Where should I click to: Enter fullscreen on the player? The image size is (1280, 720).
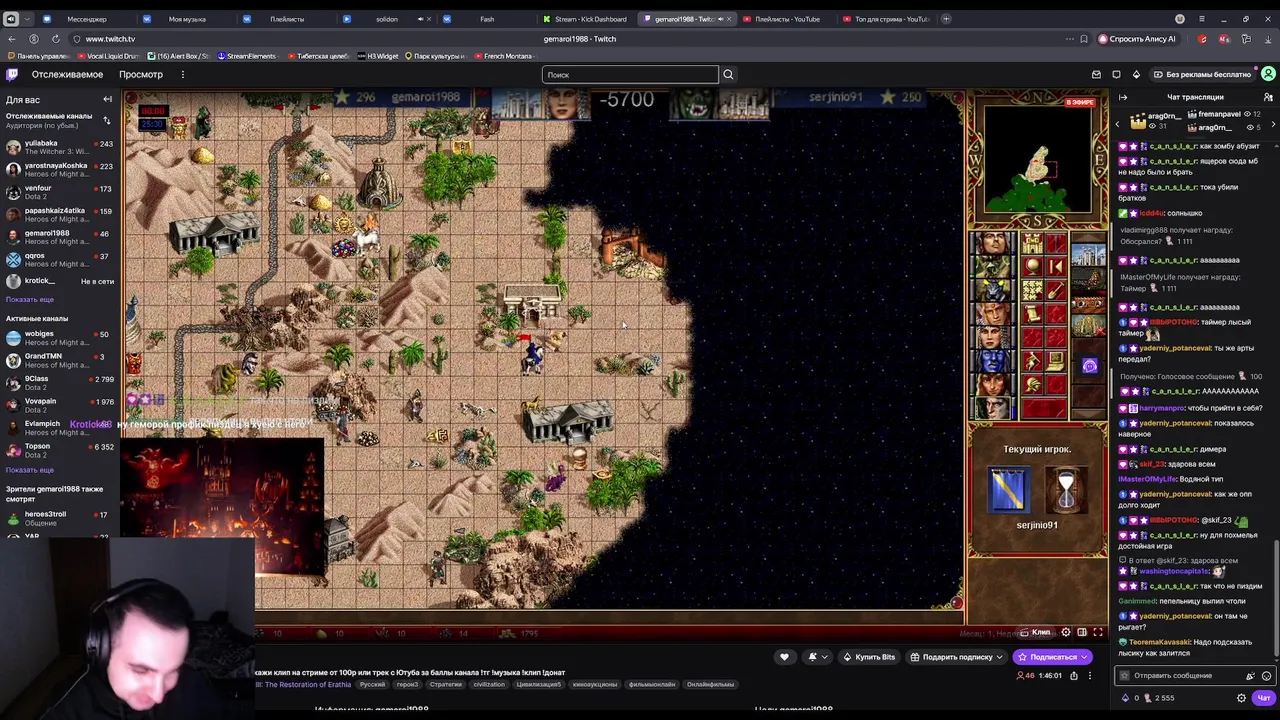(1097, 632)
